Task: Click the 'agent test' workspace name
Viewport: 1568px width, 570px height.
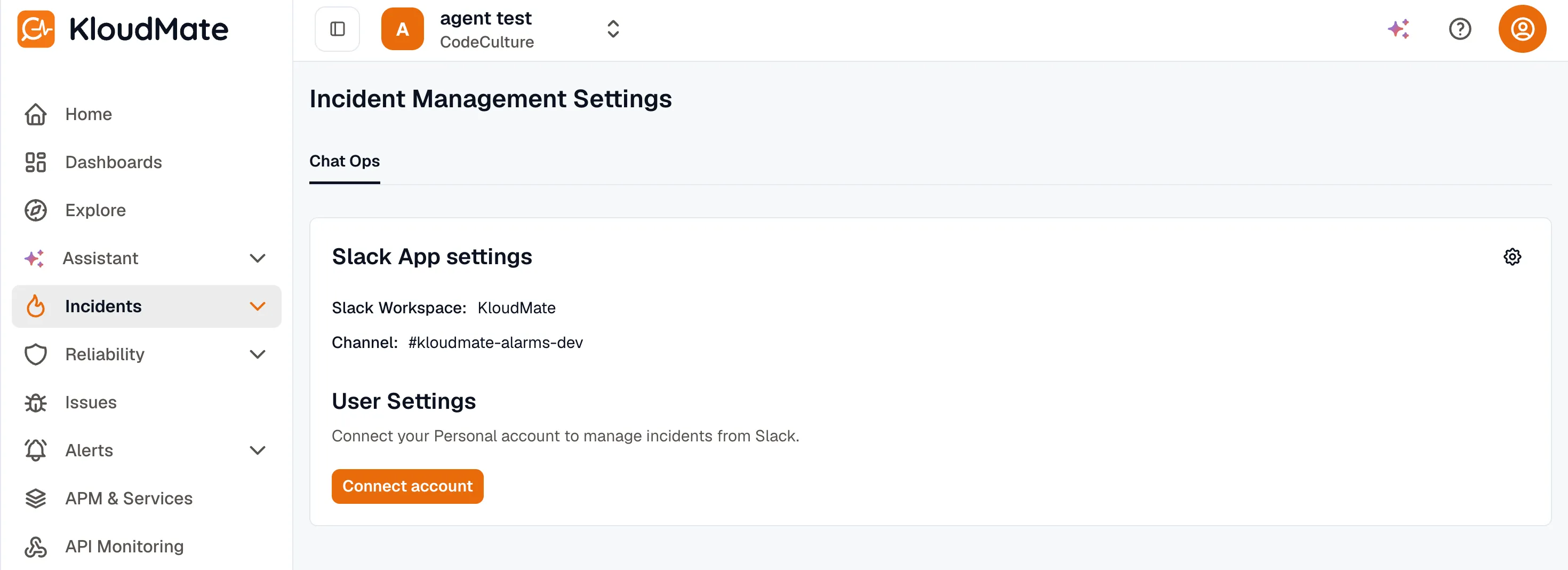Action: coord(486,18)
